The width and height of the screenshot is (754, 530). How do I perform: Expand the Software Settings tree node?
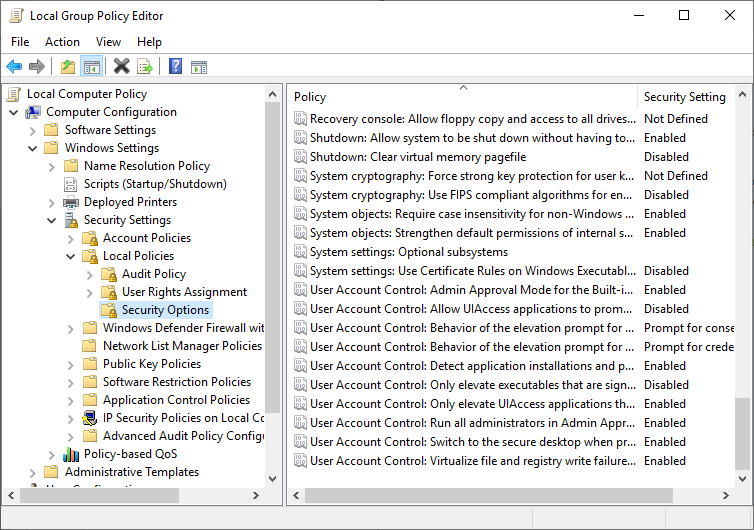point(32,130)
